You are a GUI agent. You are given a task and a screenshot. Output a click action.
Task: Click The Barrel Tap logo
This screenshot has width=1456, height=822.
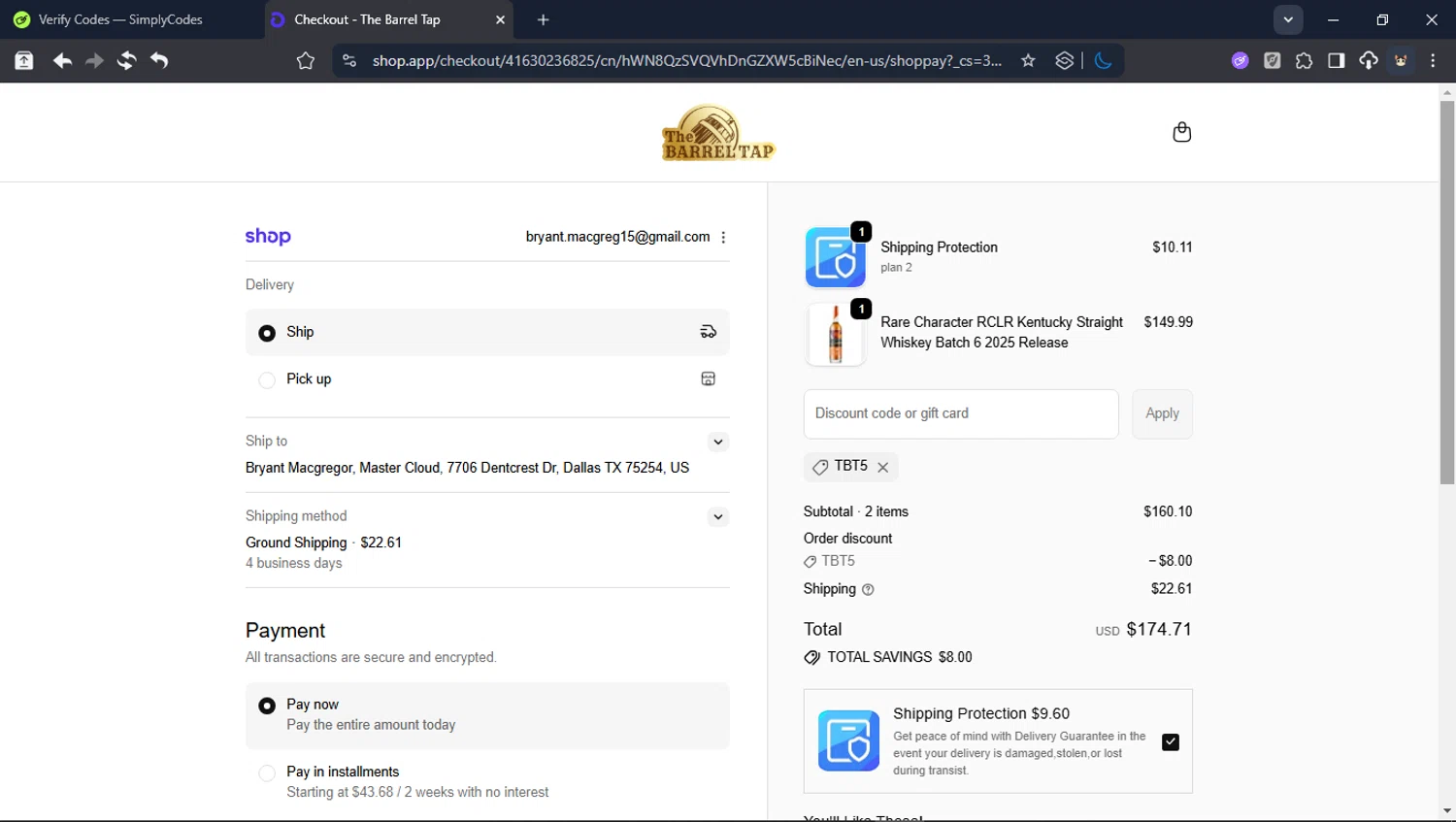[x=718, y=133]
